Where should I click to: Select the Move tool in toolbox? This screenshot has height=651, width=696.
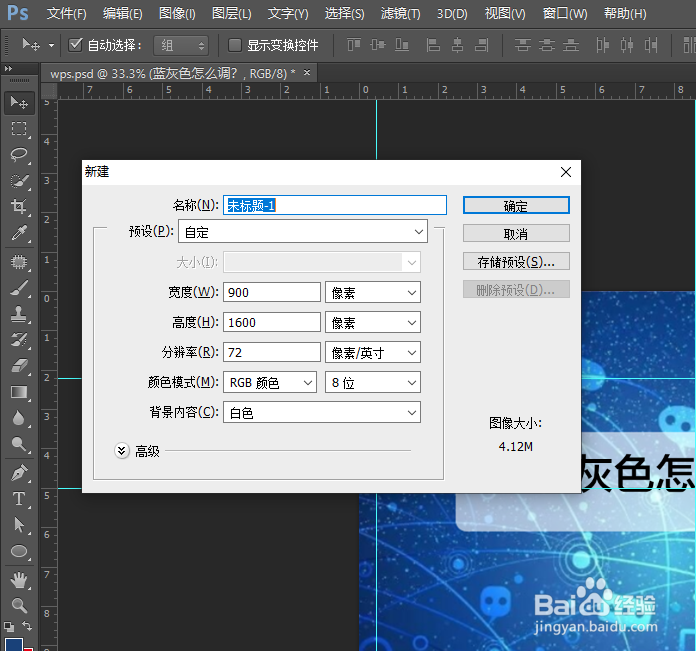coord(19,103)
